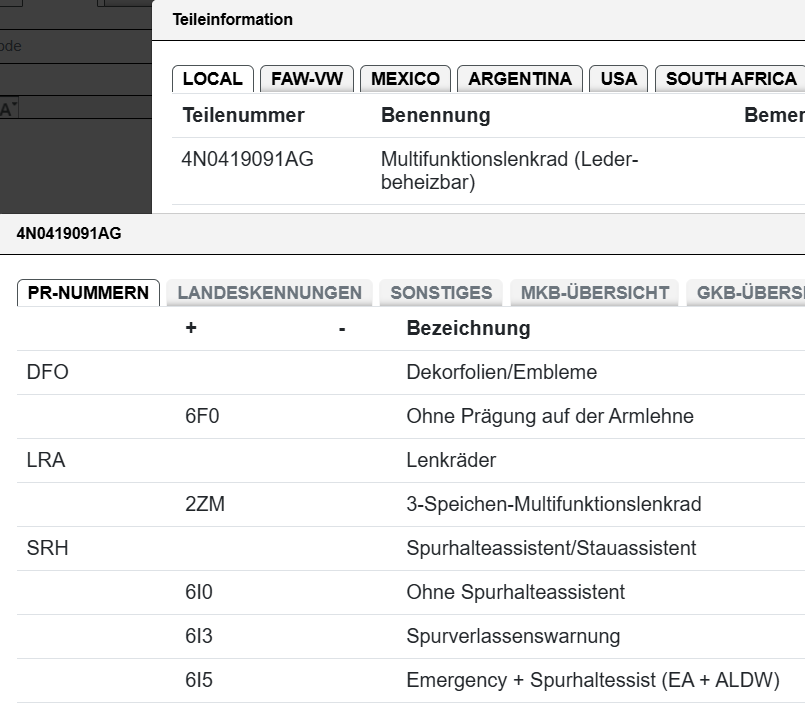Open the small dropdown in dark sidebar
The height and width of the screenshot is (718, 805).
(x=9, y=108)
